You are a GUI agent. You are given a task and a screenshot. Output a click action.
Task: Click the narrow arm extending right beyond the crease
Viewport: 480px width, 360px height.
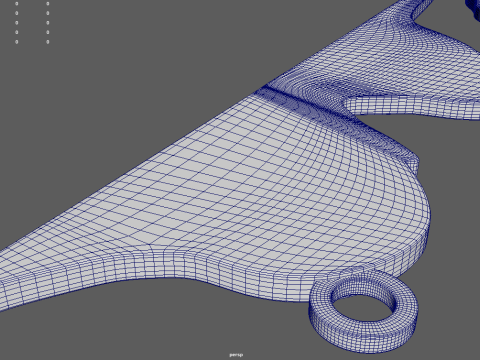coord(413,107)
